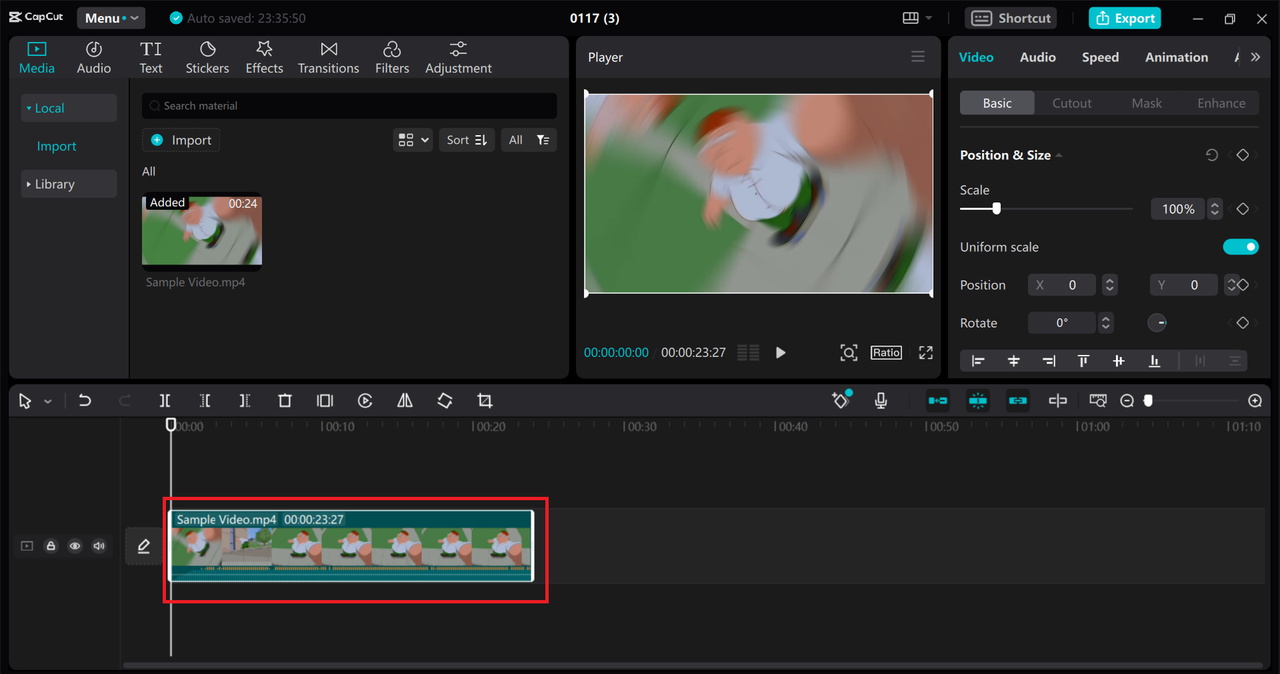Click the preview zoom-fit icon
Screen dimensions: 1280x674
pos(848,353)
